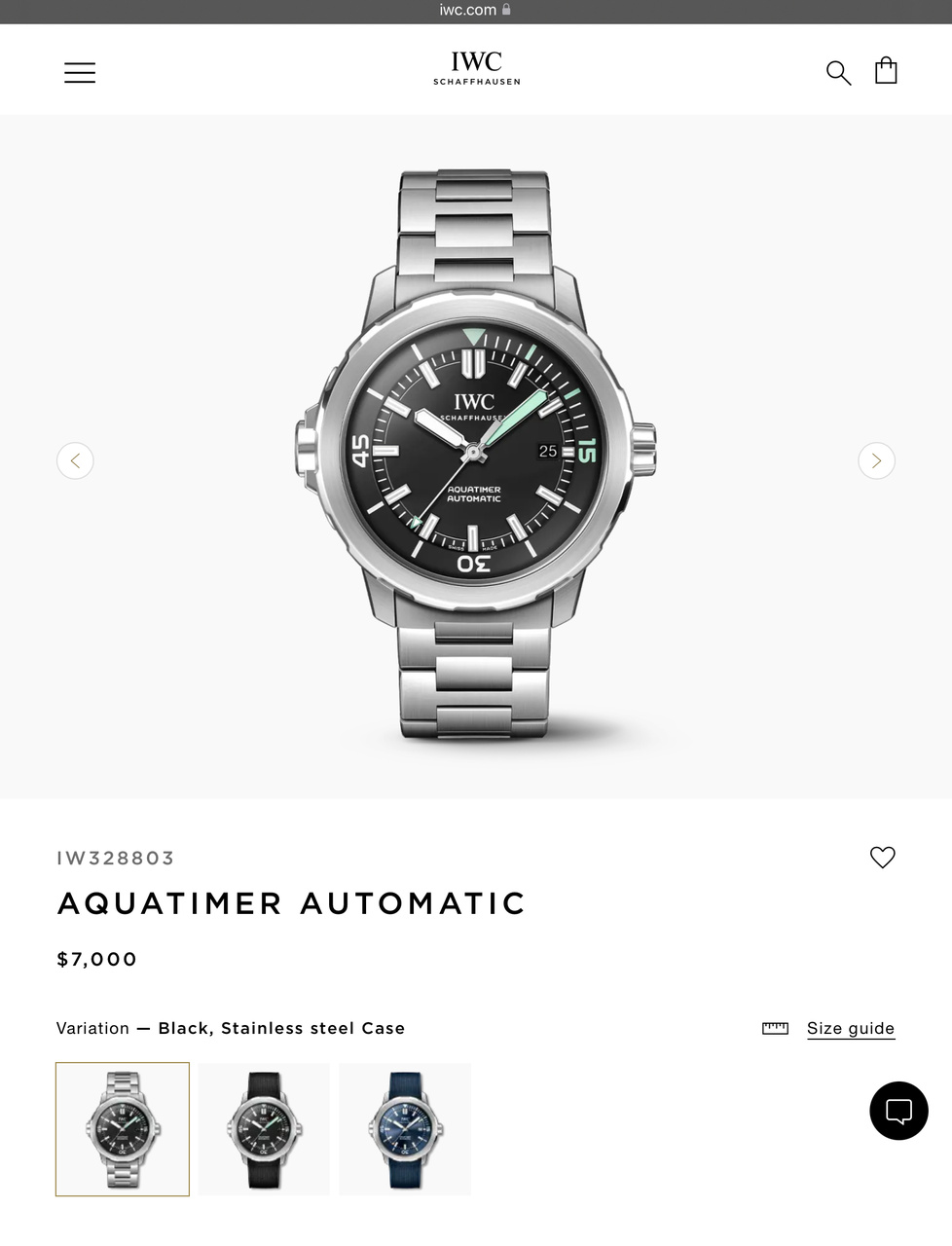
Task: Select the IW328803 reference number
Action: pyautogui.click(x=116, y=858)
